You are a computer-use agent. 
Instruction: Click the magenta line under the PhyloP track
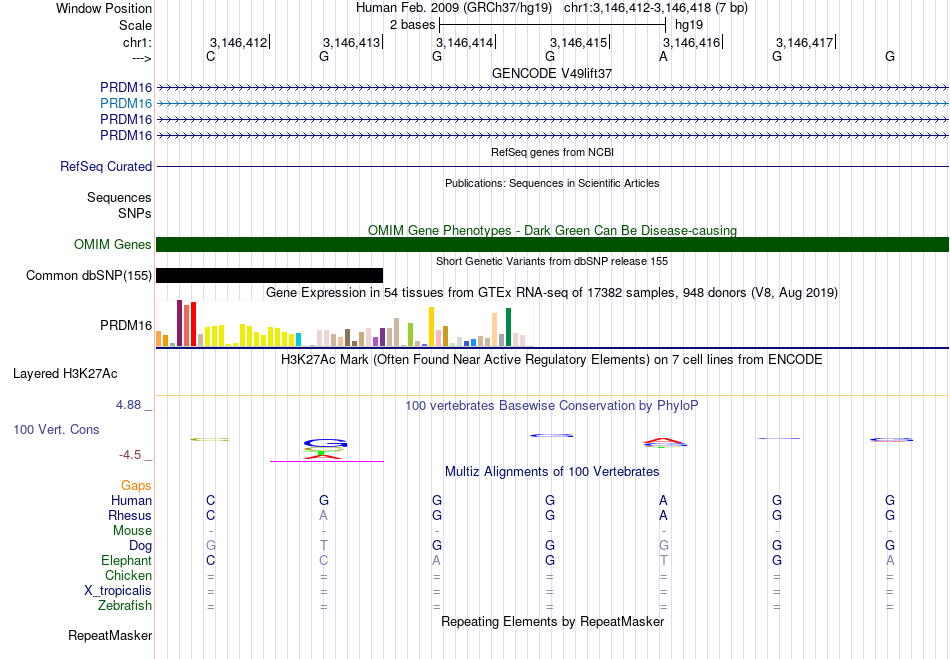tap(327, 462)
